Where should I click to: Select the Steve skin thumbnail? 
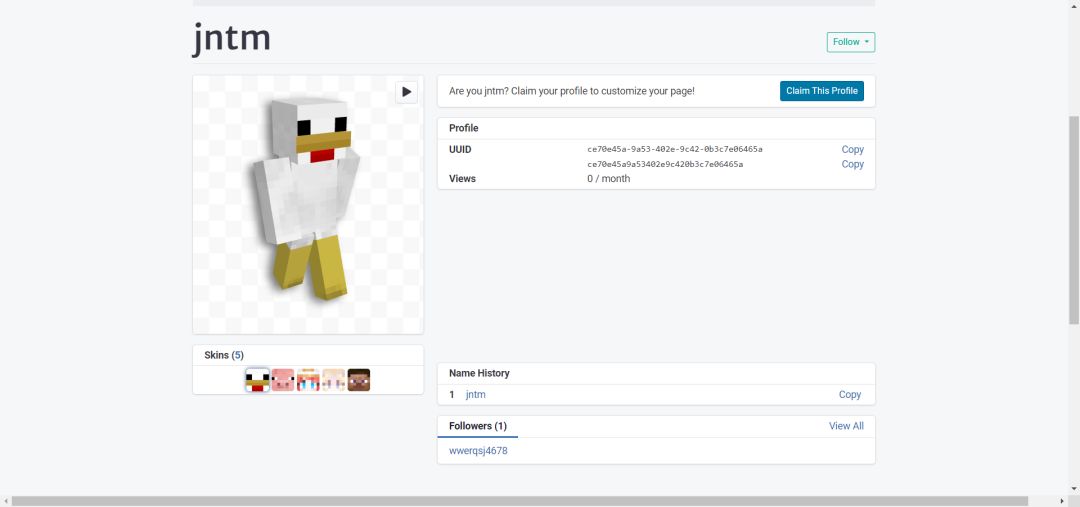point(359,380)
